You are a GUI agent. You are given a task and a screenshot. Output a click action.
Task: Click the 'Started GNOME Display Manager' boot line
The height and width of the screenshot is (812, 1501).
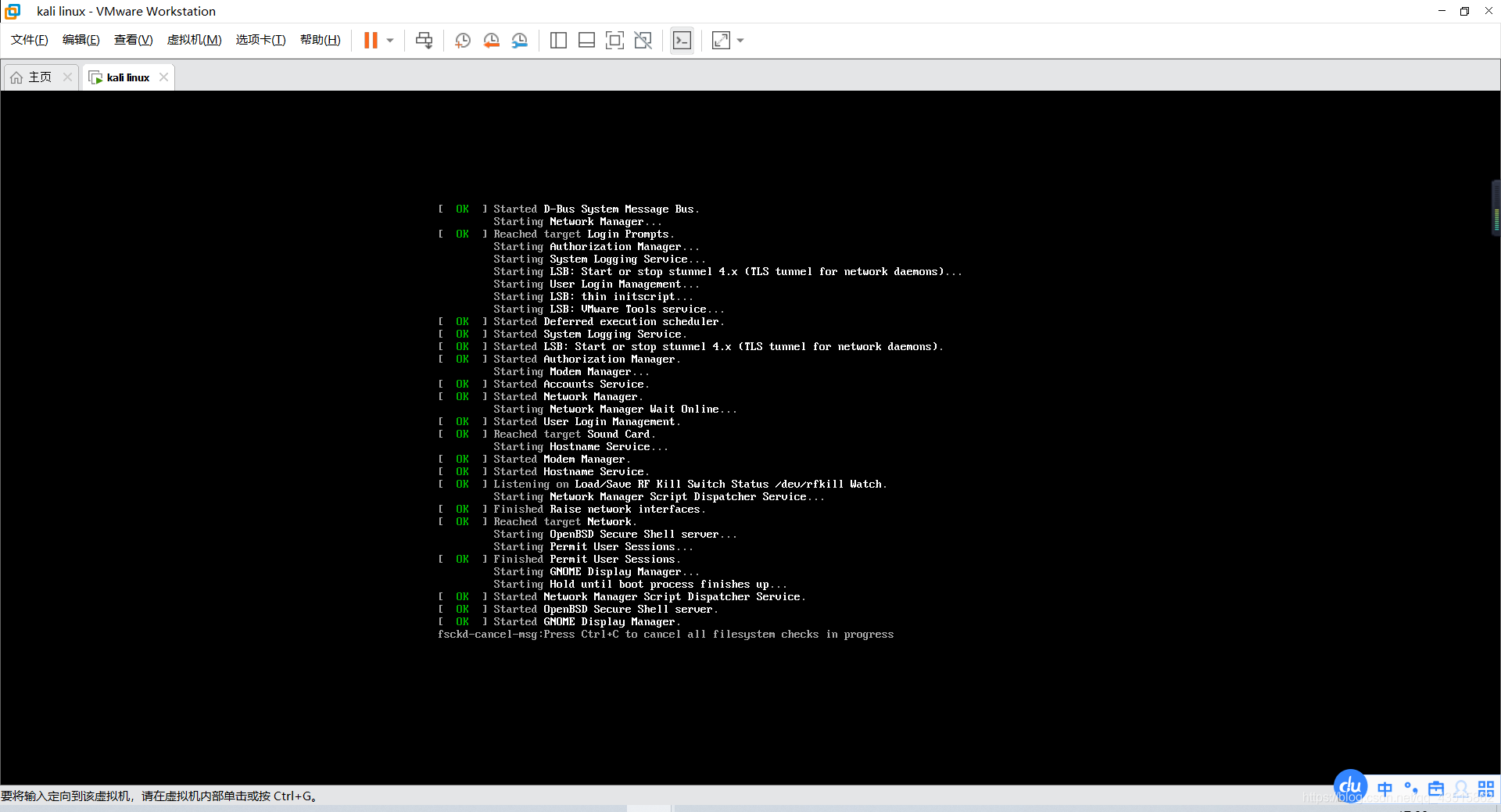559,622
